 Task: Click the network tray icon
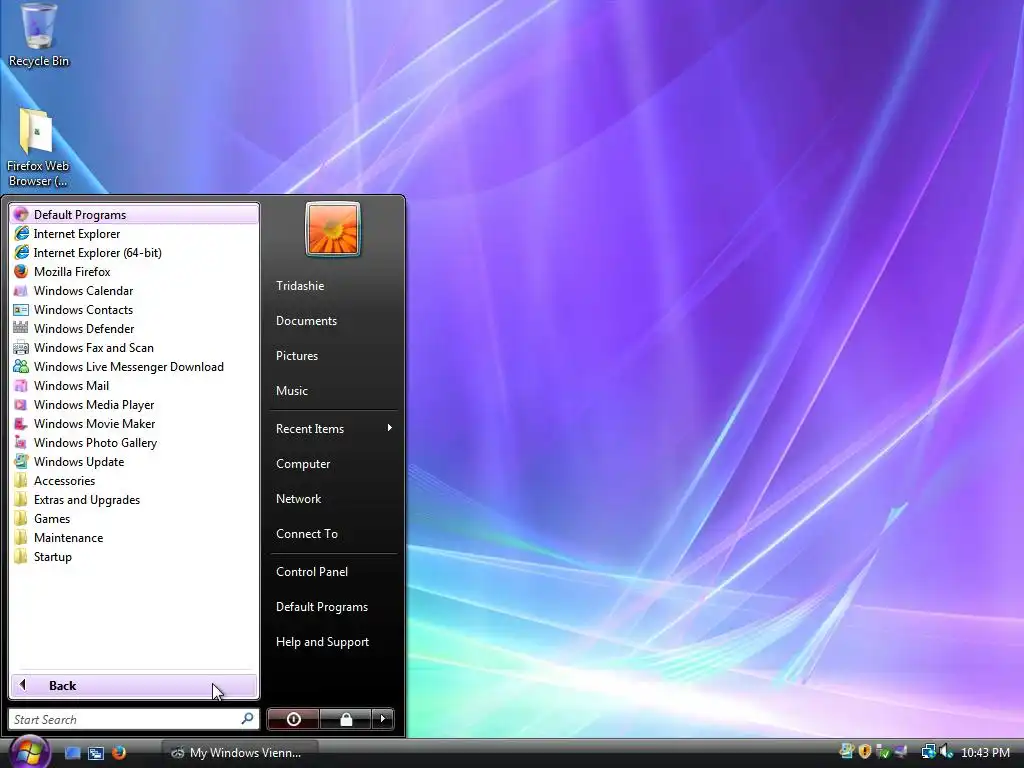click(928, 752)
